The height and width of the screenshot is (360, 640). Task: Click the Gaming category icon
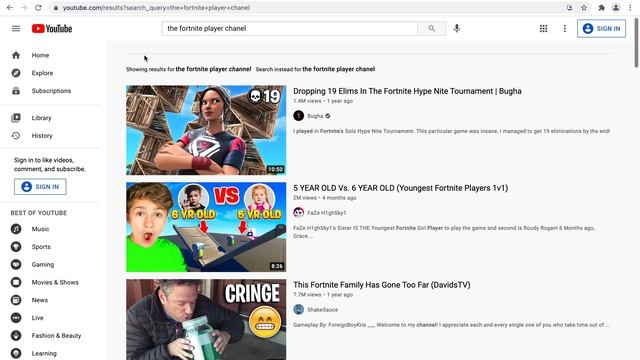coord(16,264)
